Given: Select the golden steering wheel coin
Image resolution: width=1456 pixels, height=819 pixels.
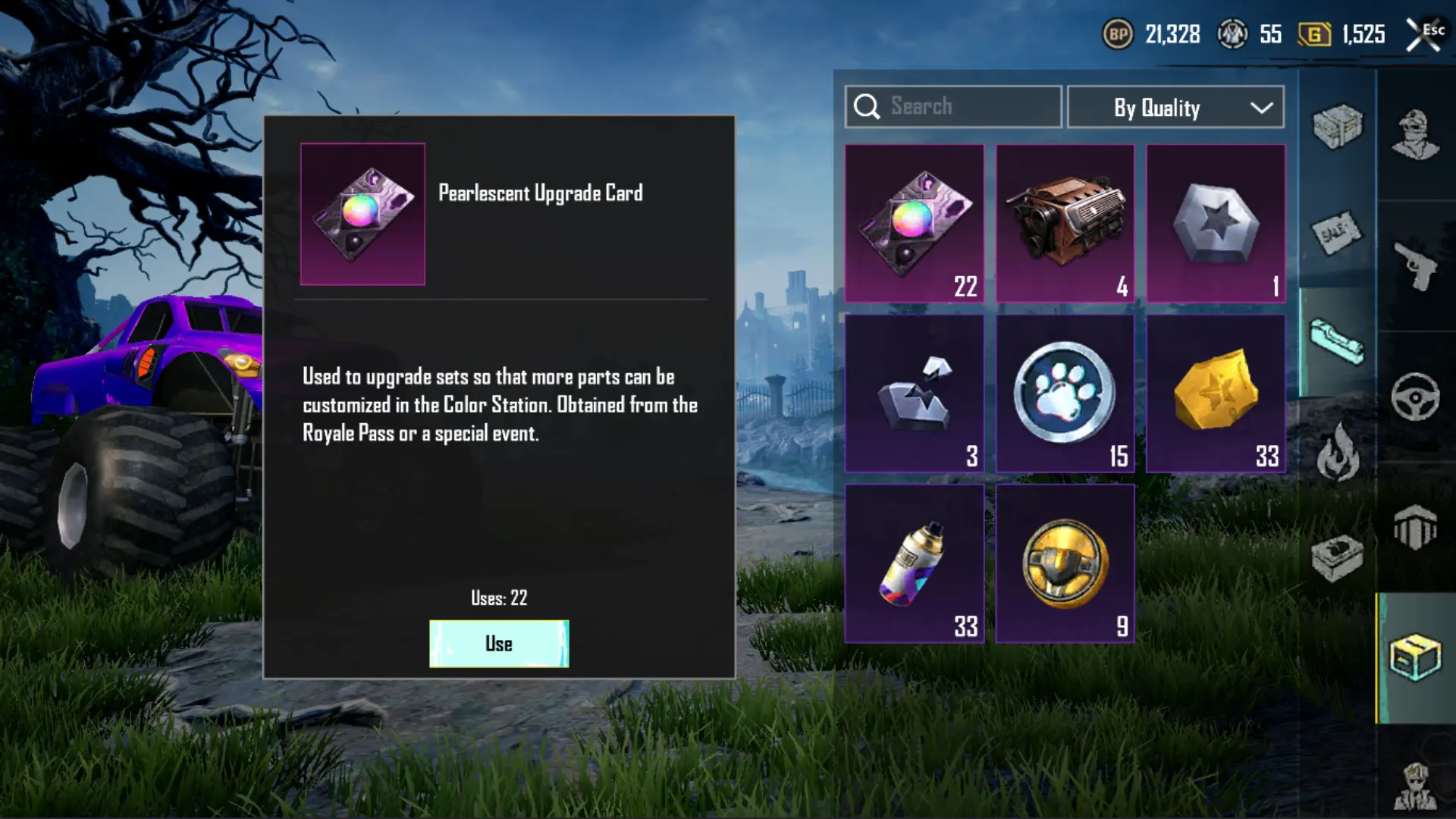Looking at the screenshot, I should tap(1065, 563).
